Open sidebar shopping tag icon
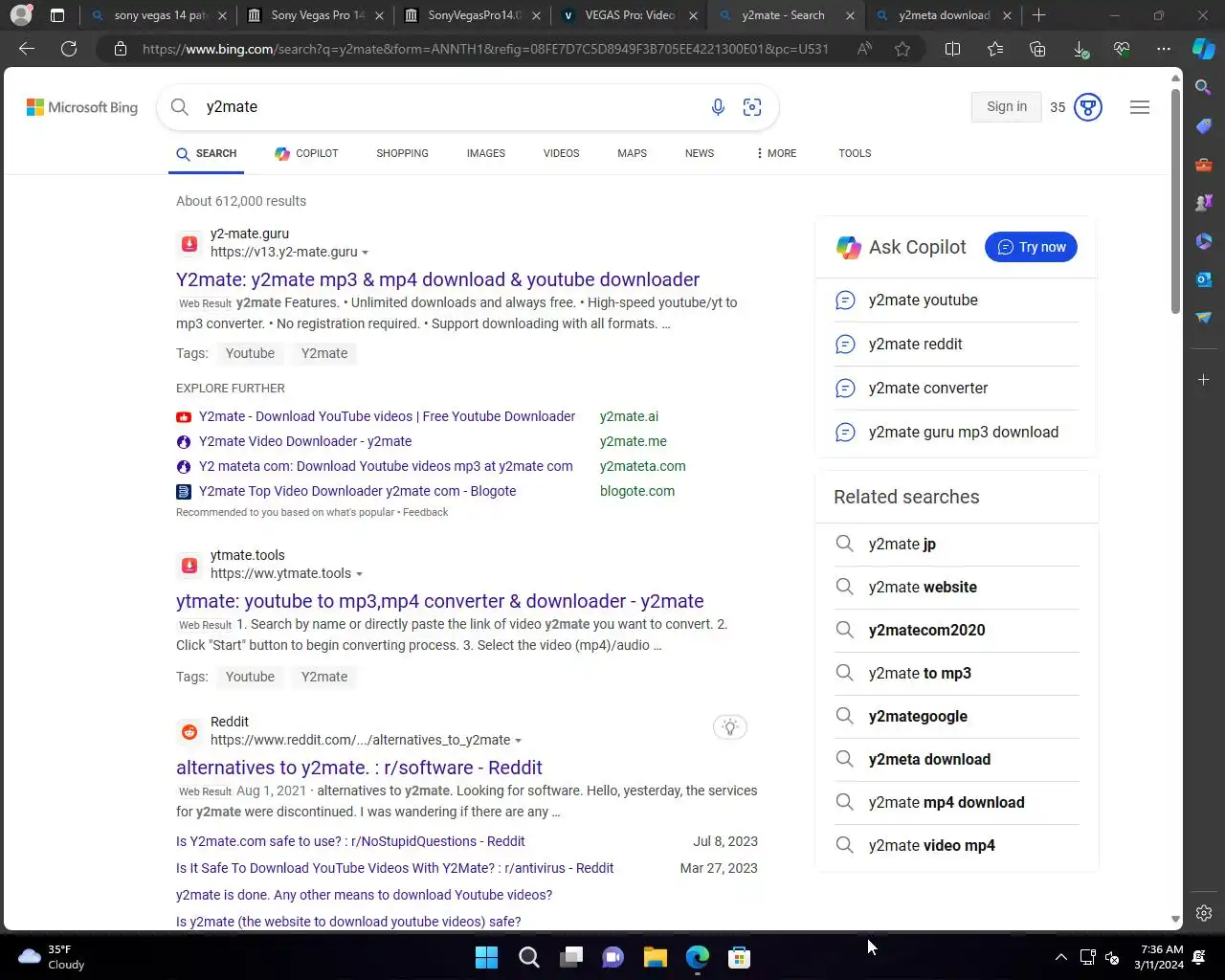 click(x=1204, y=126)
